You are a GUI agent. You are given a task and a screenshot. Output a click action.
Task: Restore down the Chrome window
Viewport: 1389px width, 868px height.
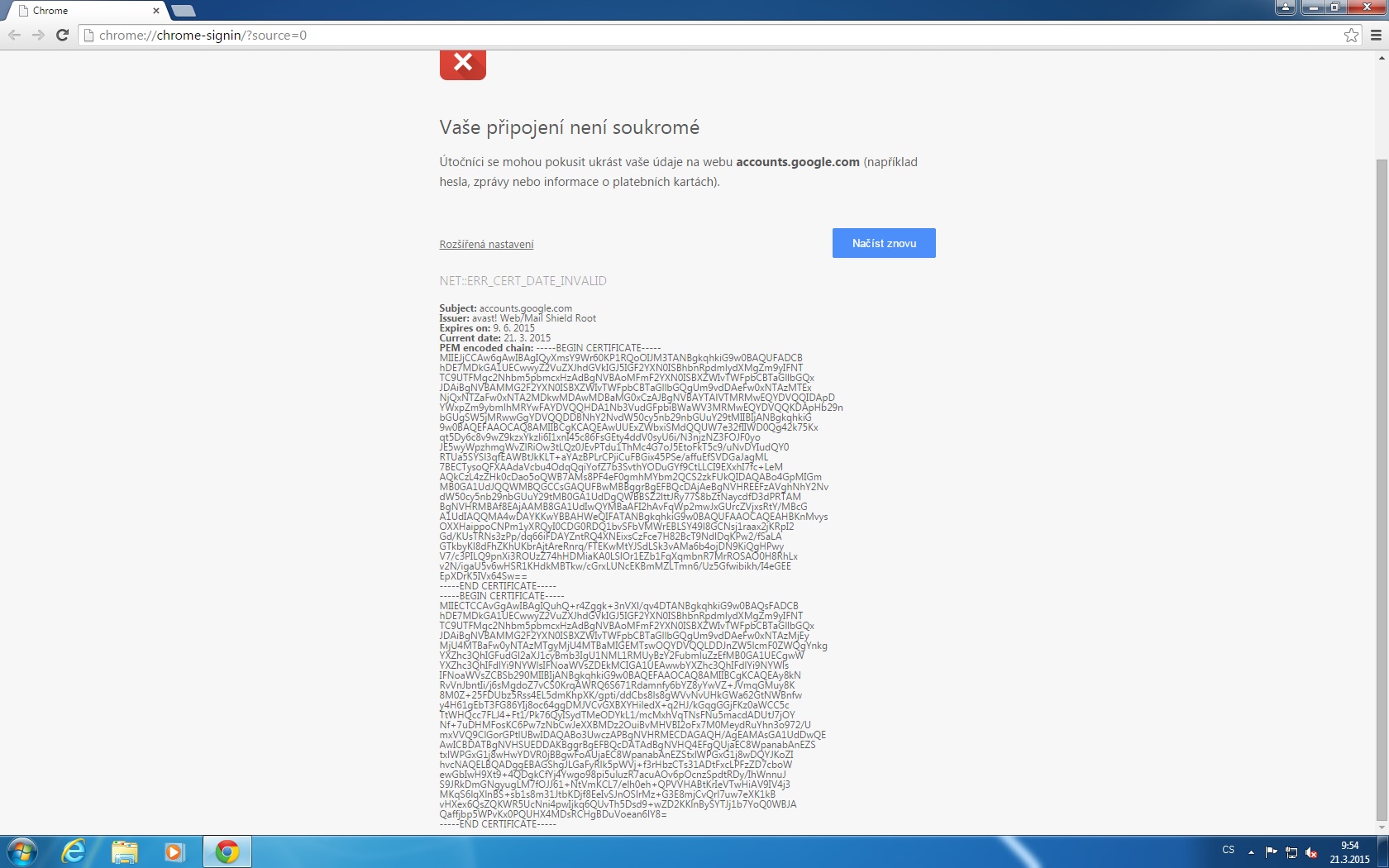point(1334,7)
